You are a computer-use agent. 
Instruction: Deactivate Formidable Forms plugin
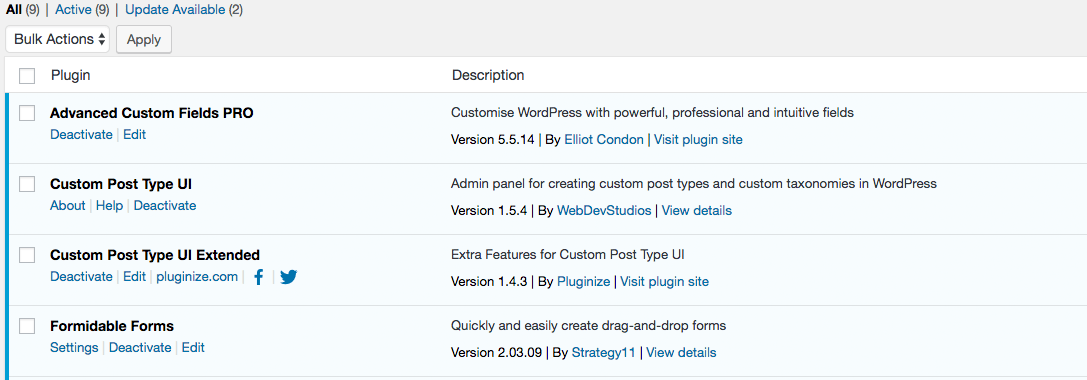[x=140, y=347]
